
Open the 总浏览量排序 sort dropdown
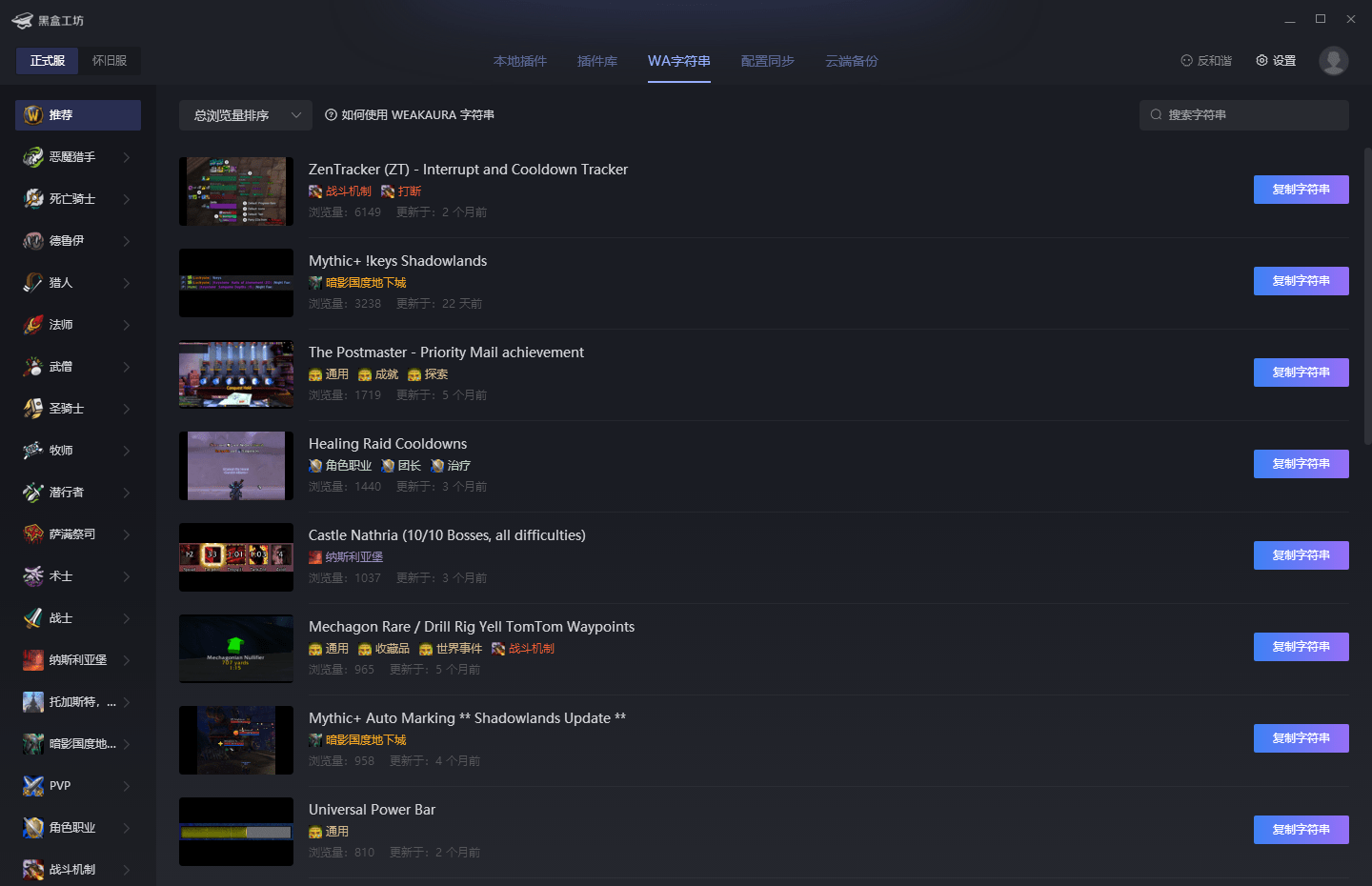pos(245,115)
